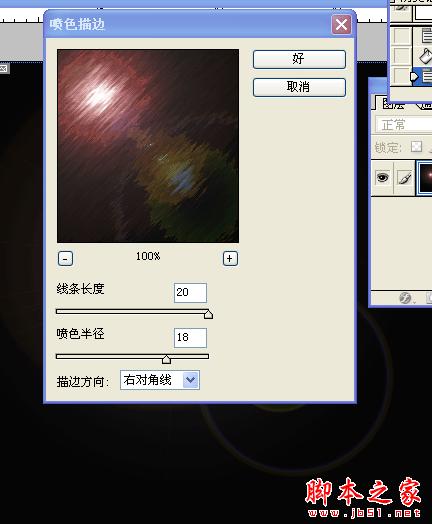Confirm the Sprayed Strokes dialog with 好
This screenshot has width=432, height=524.
(299, 59)
